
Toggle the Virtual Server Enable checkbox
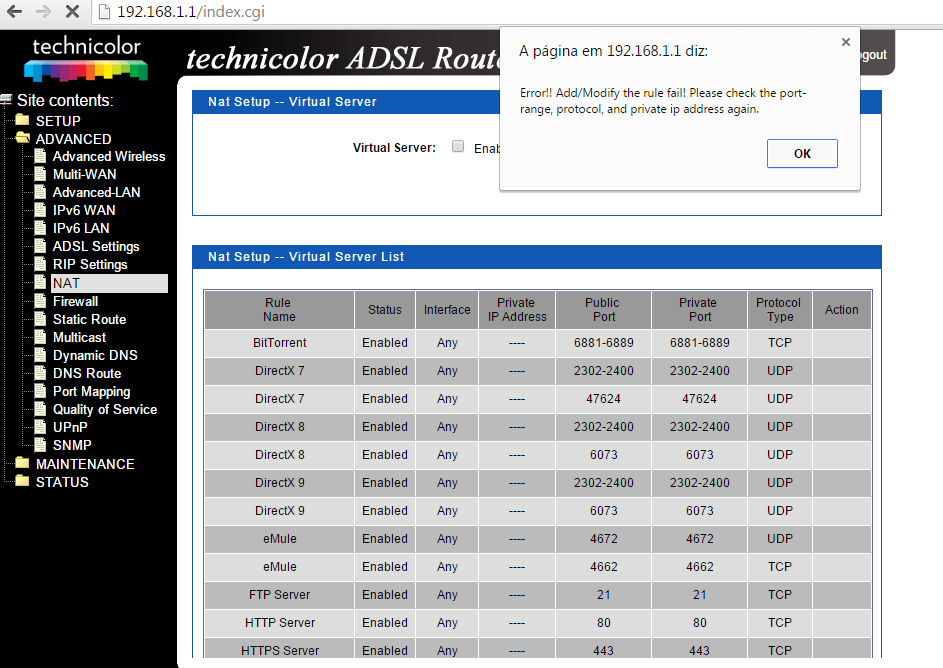(x=458, y=146)
